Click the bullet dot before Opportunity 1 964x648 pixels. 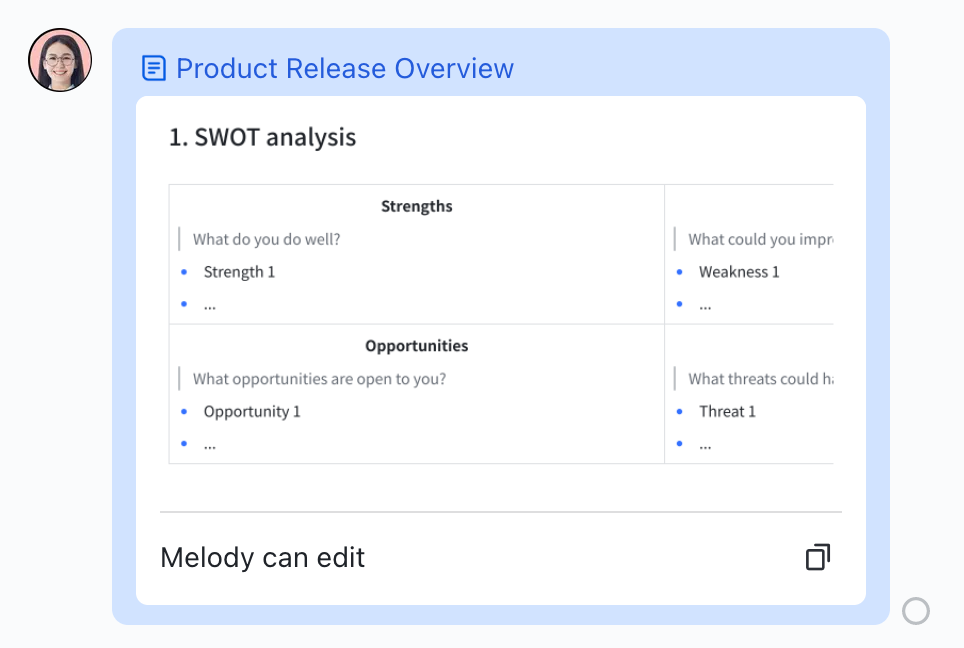(x=183, y=411)
